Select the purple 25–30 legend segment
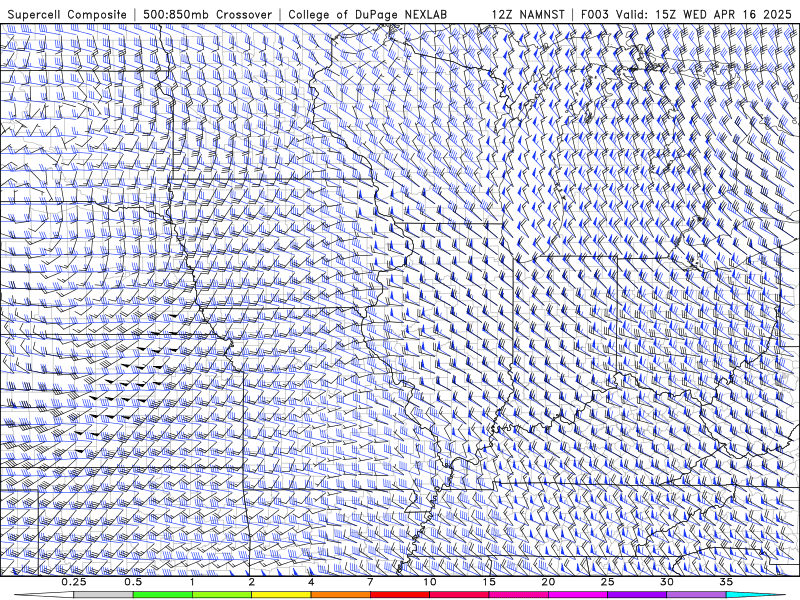Image resolution: width=800 pixels, height=600 pixels. pyautogui.click(x=637, y=595)
